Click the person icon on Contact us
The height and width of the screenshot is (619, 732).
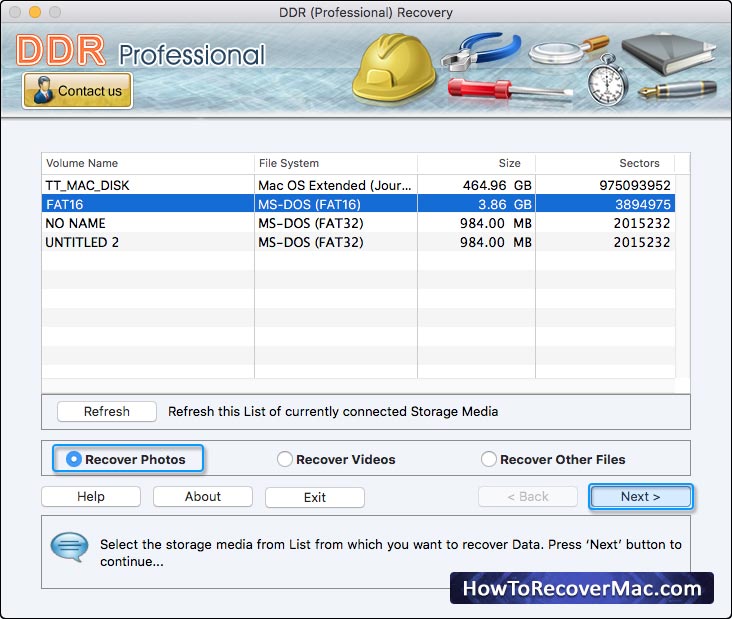(43, 90)
